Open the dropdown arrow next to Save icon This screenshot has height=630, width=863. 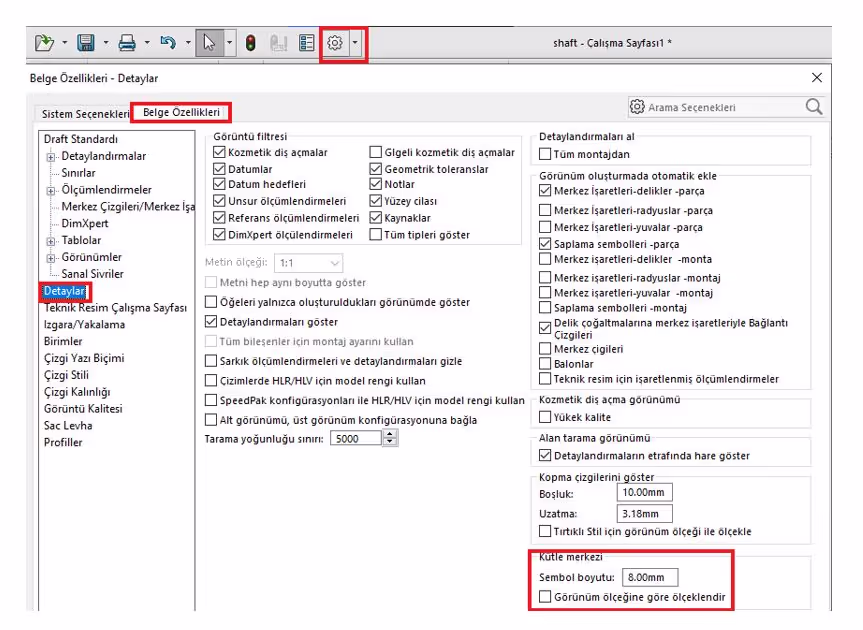(x=106, y=42)
